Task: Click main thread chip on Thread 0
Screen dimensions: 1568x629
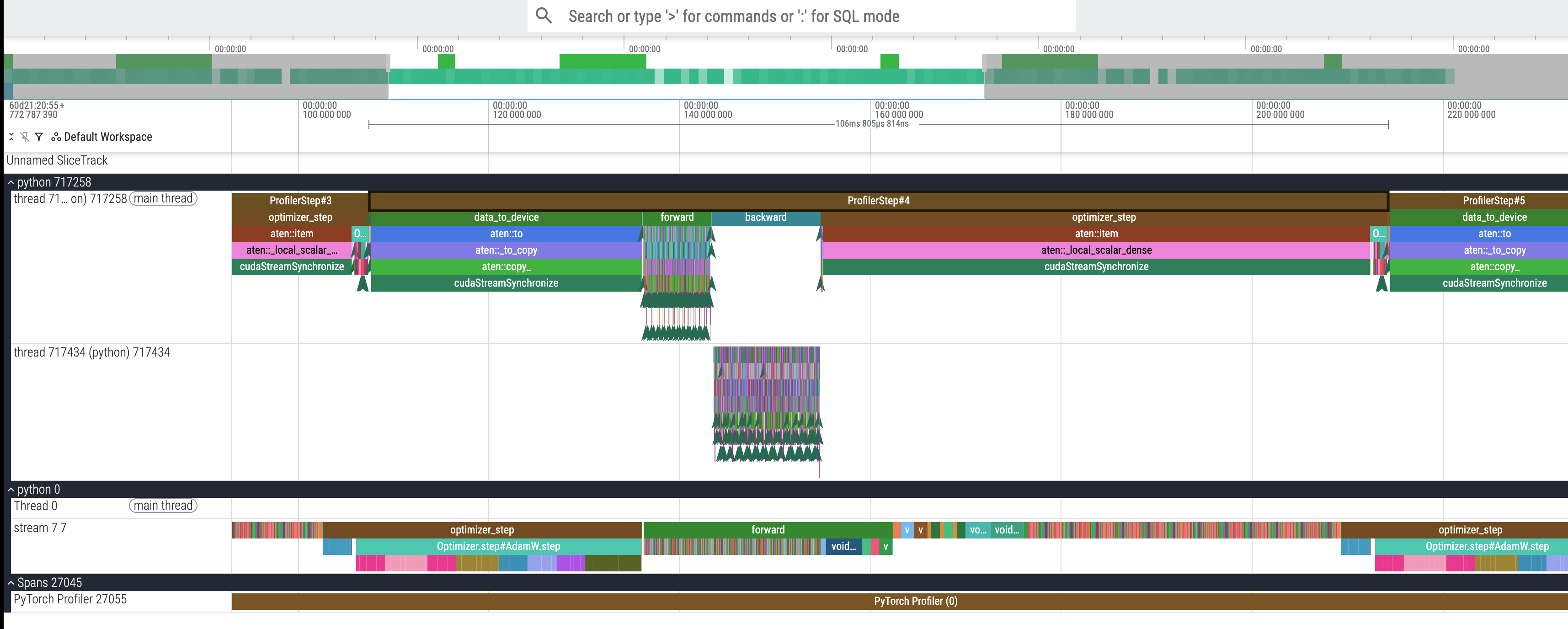Action: 163,506
